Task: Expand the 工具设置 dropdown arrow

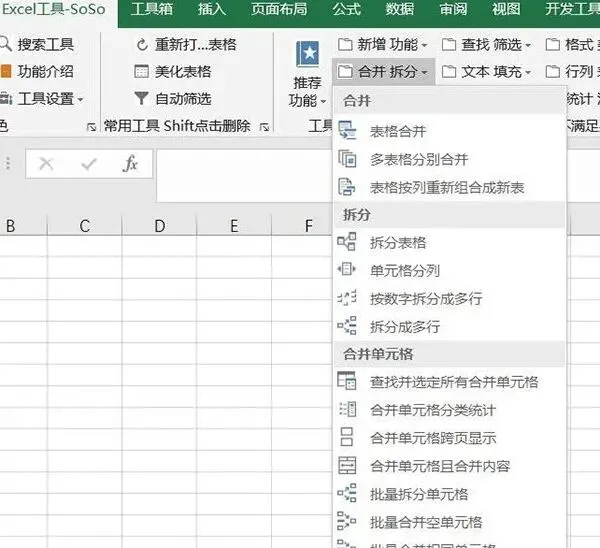Action: point(80,100)
